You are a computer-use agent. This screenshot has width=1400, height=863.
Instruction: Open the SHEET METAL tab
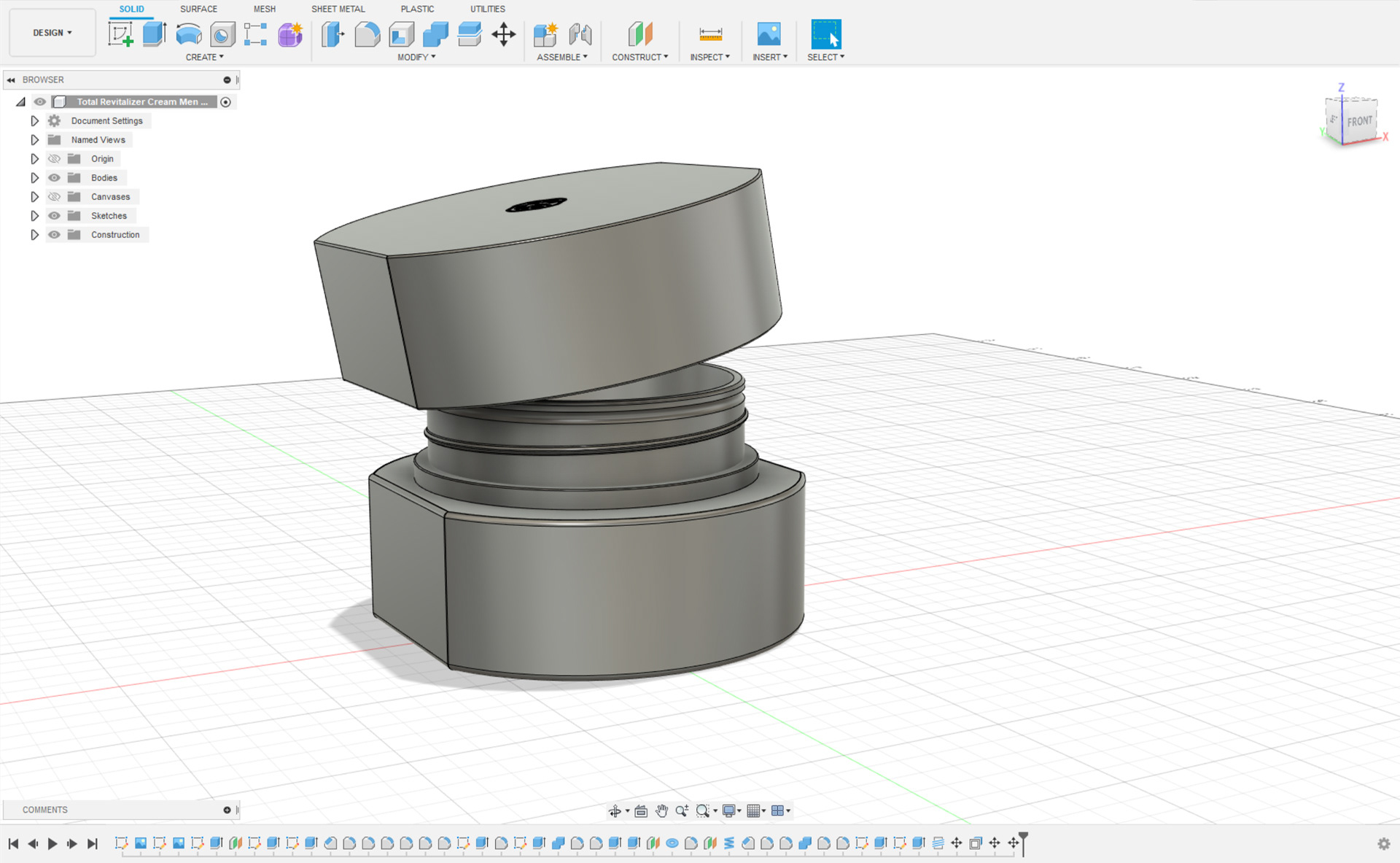(338, 9)
